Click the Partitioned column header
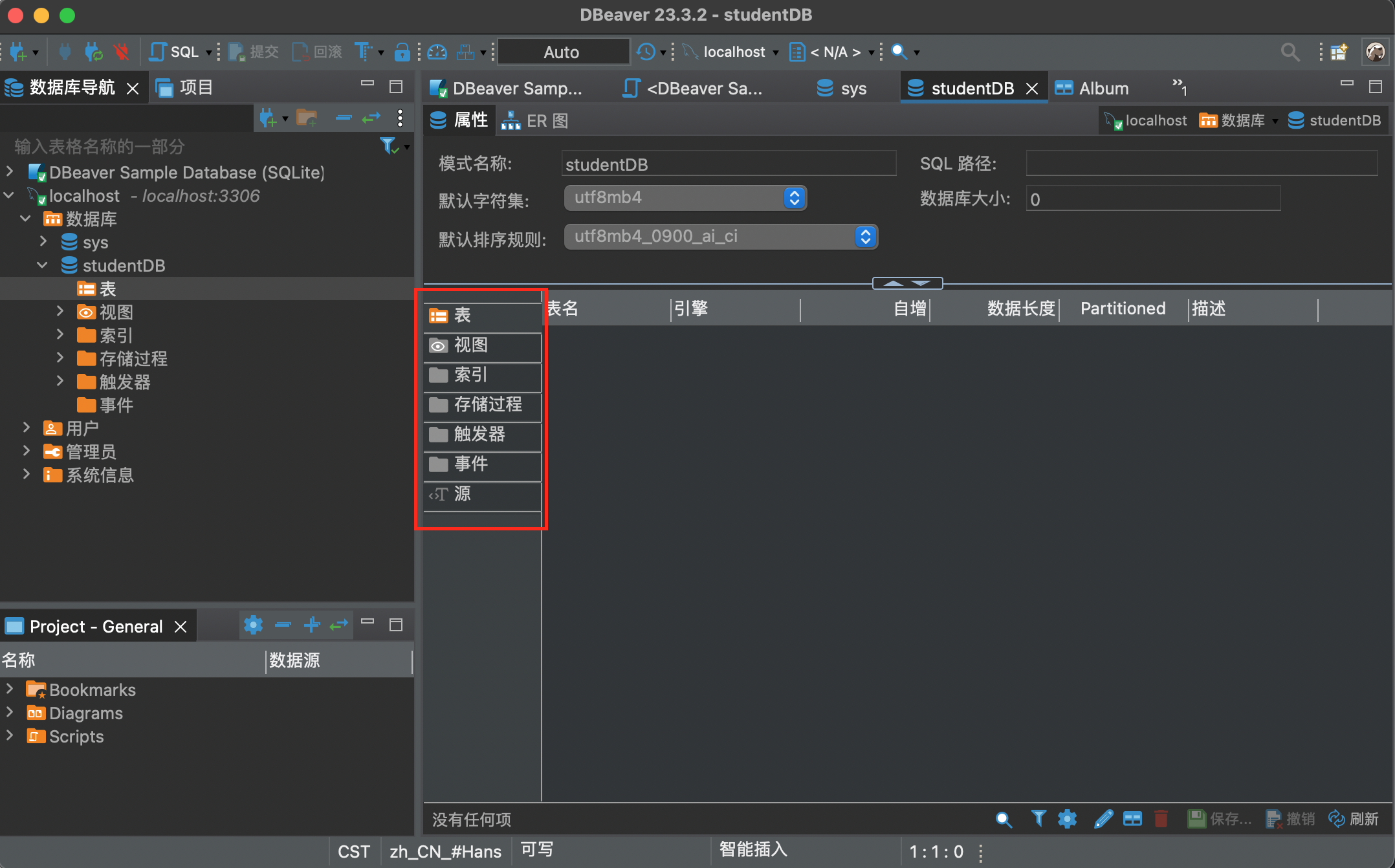1395x868 pixels. pos(1124,309)
